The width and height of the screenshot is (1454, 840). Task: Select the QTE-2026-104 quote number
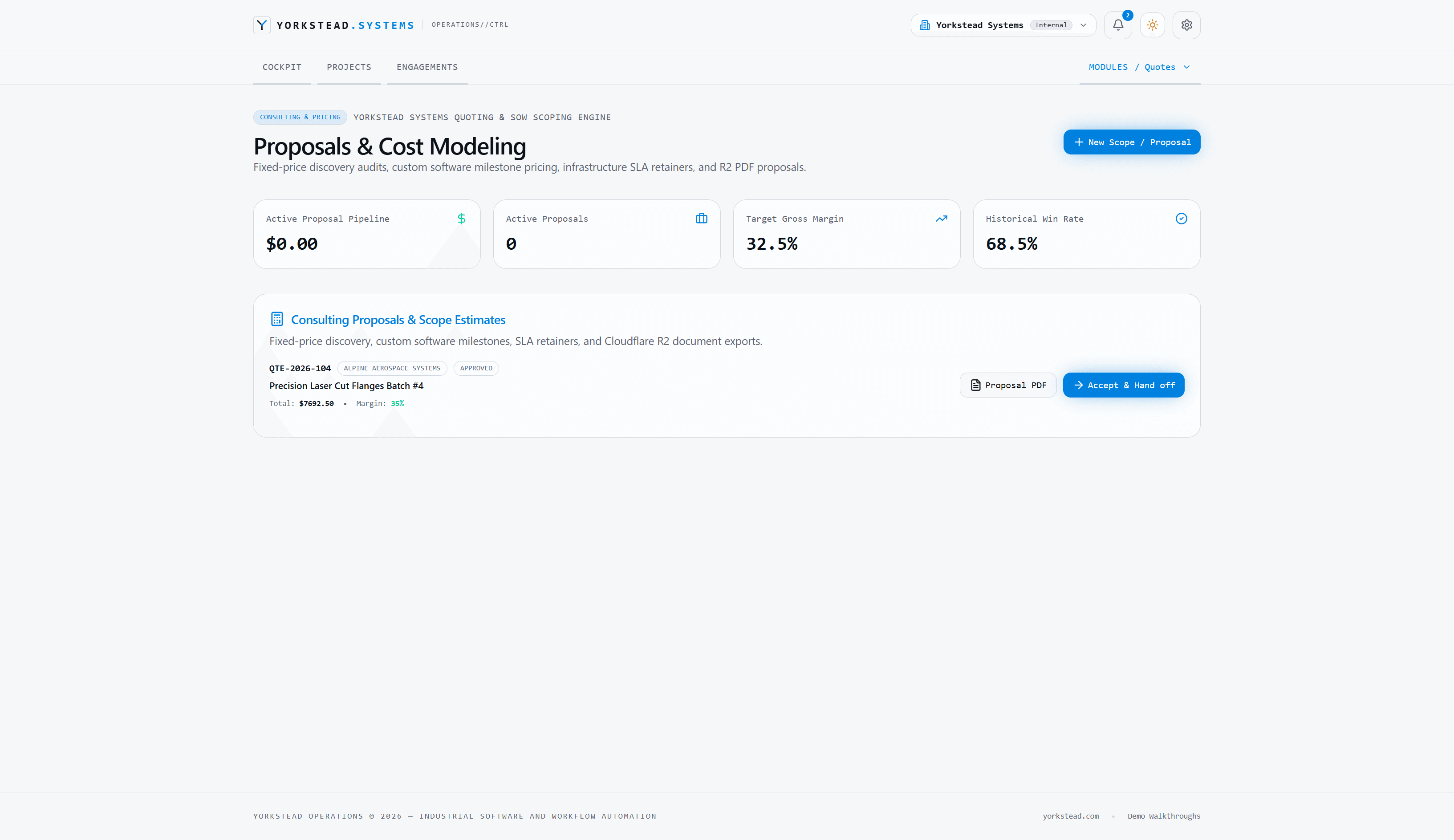tap(300, 368)
